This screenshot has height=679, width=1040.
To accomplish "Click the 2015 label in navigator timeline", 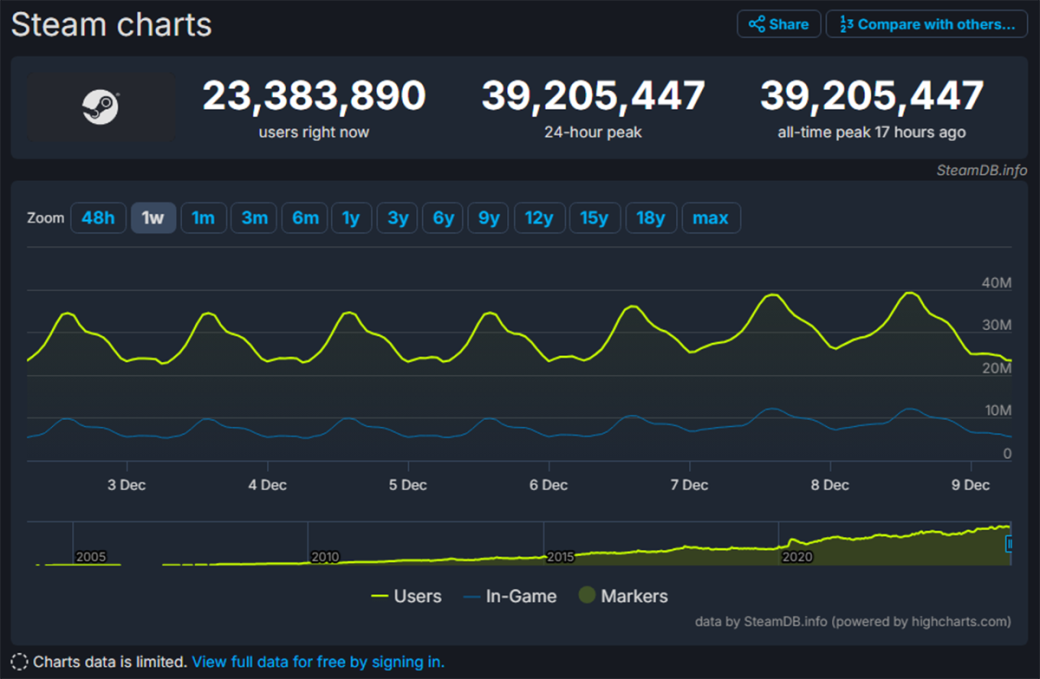I will coord(560,557).
